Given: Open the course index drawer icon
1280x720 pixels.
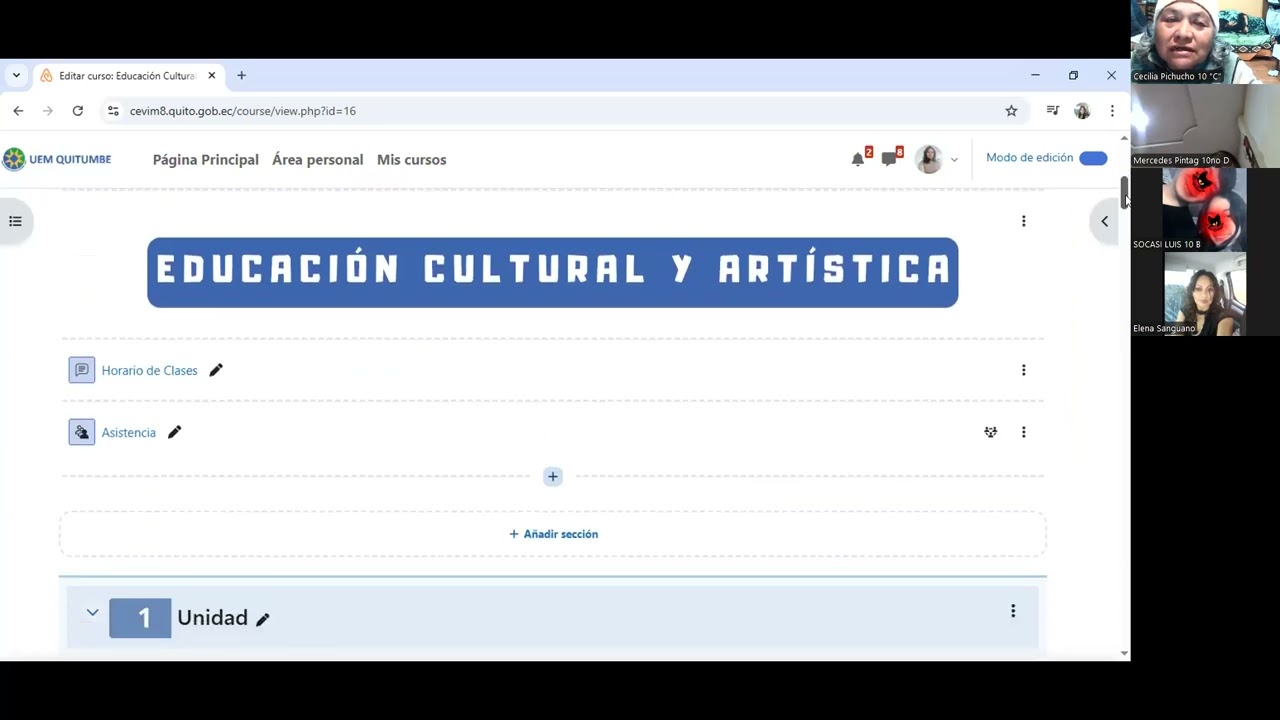Looking at the screenshot, I should (x=15, y=221).
